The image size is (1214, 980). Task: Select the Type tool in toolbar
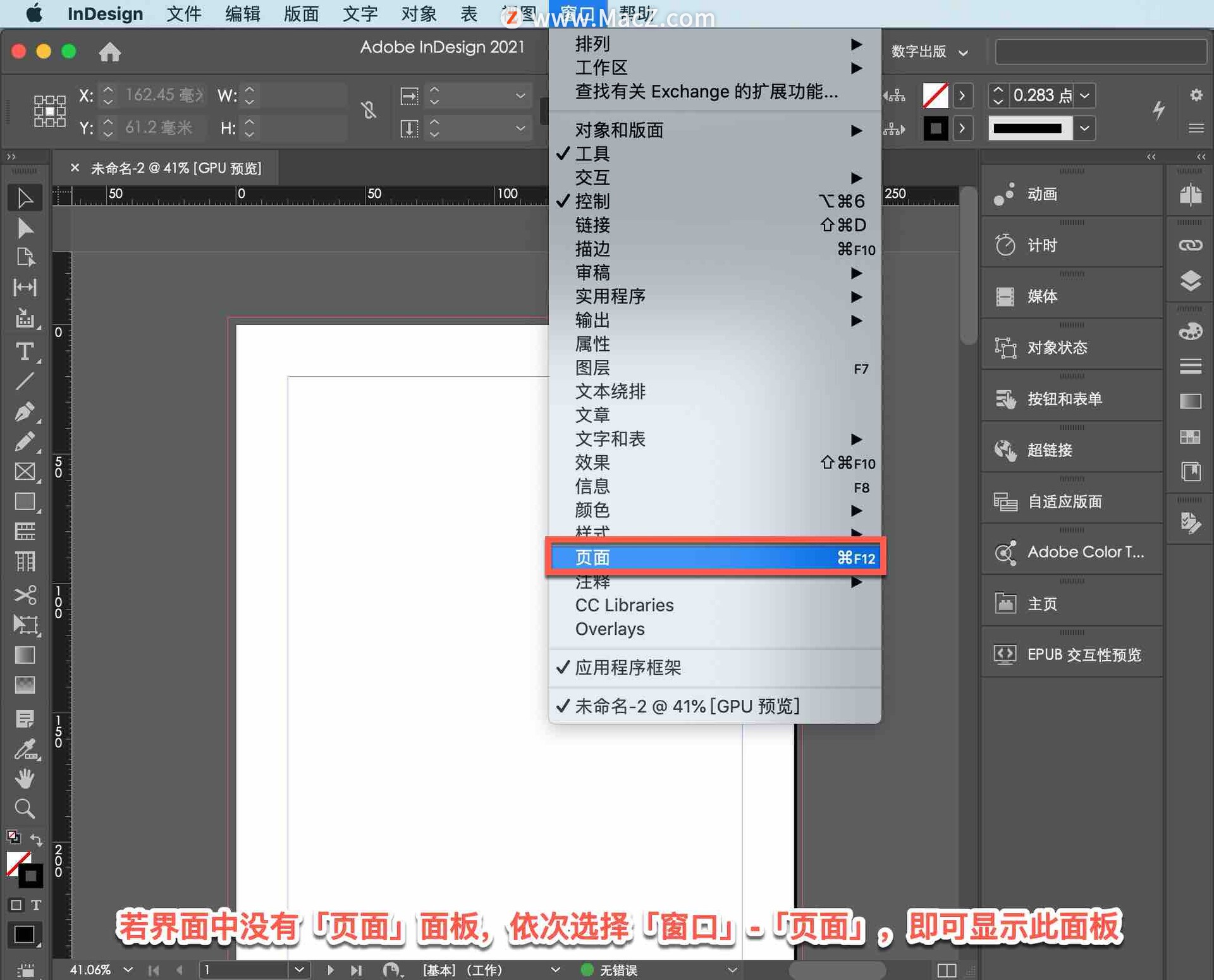point(25,351)
